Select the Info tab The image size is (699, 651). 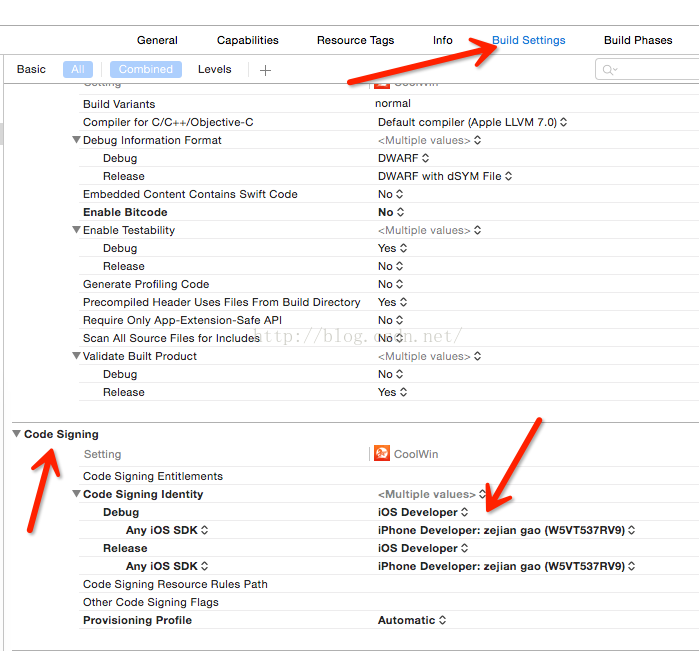[442, 40]
